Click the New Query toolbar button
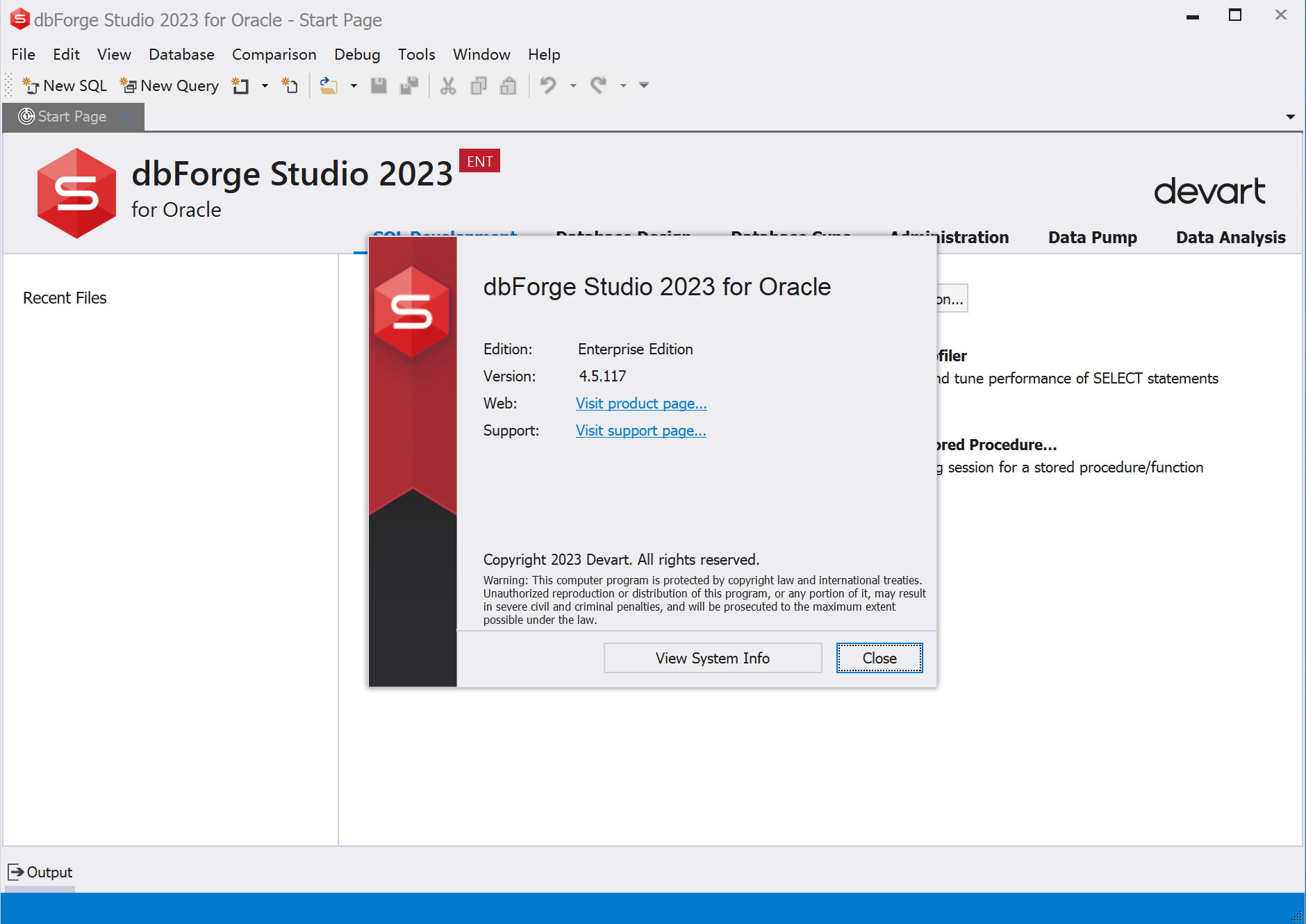The width and height of the screenshot is (1306, 924). pos(170,85)
